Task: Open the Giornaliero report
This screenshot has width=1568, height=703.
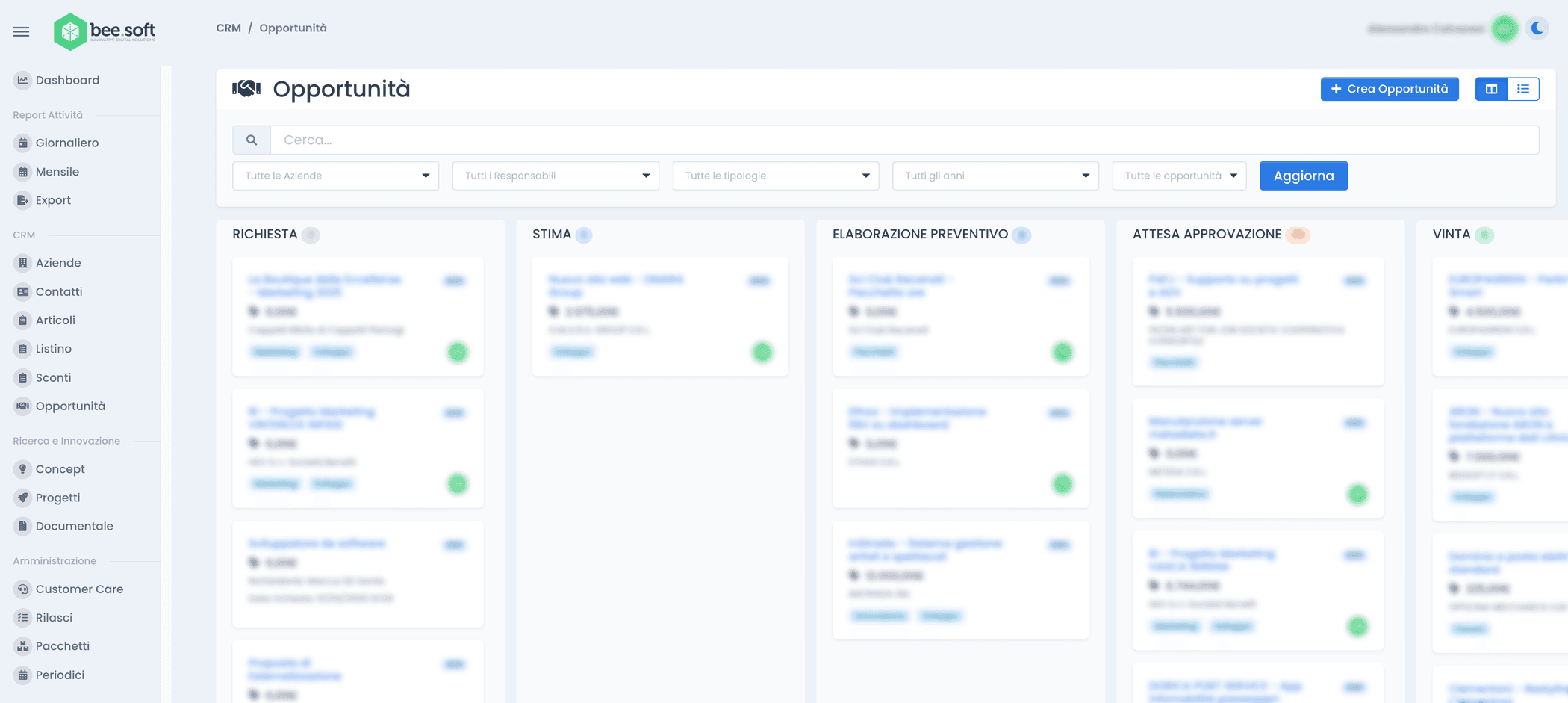Action: click(66, 143)
